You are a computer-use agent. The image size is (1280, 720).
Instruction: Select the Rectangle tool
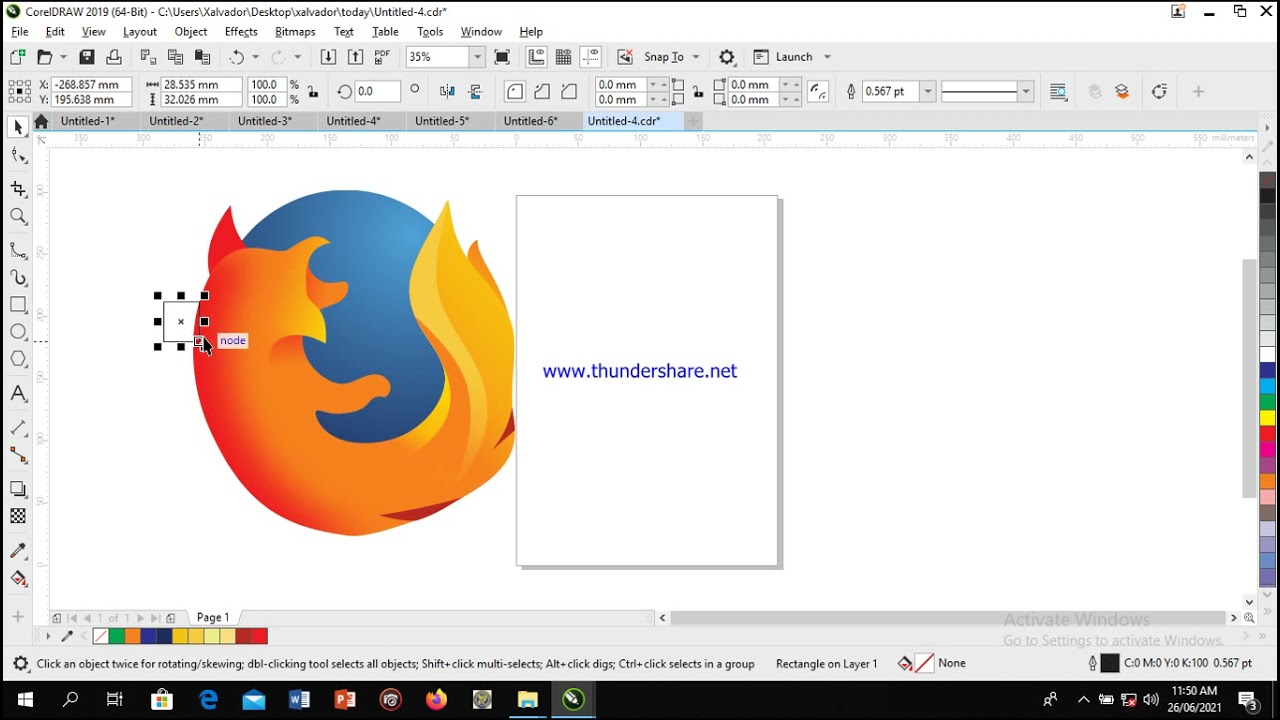(18, 304)
